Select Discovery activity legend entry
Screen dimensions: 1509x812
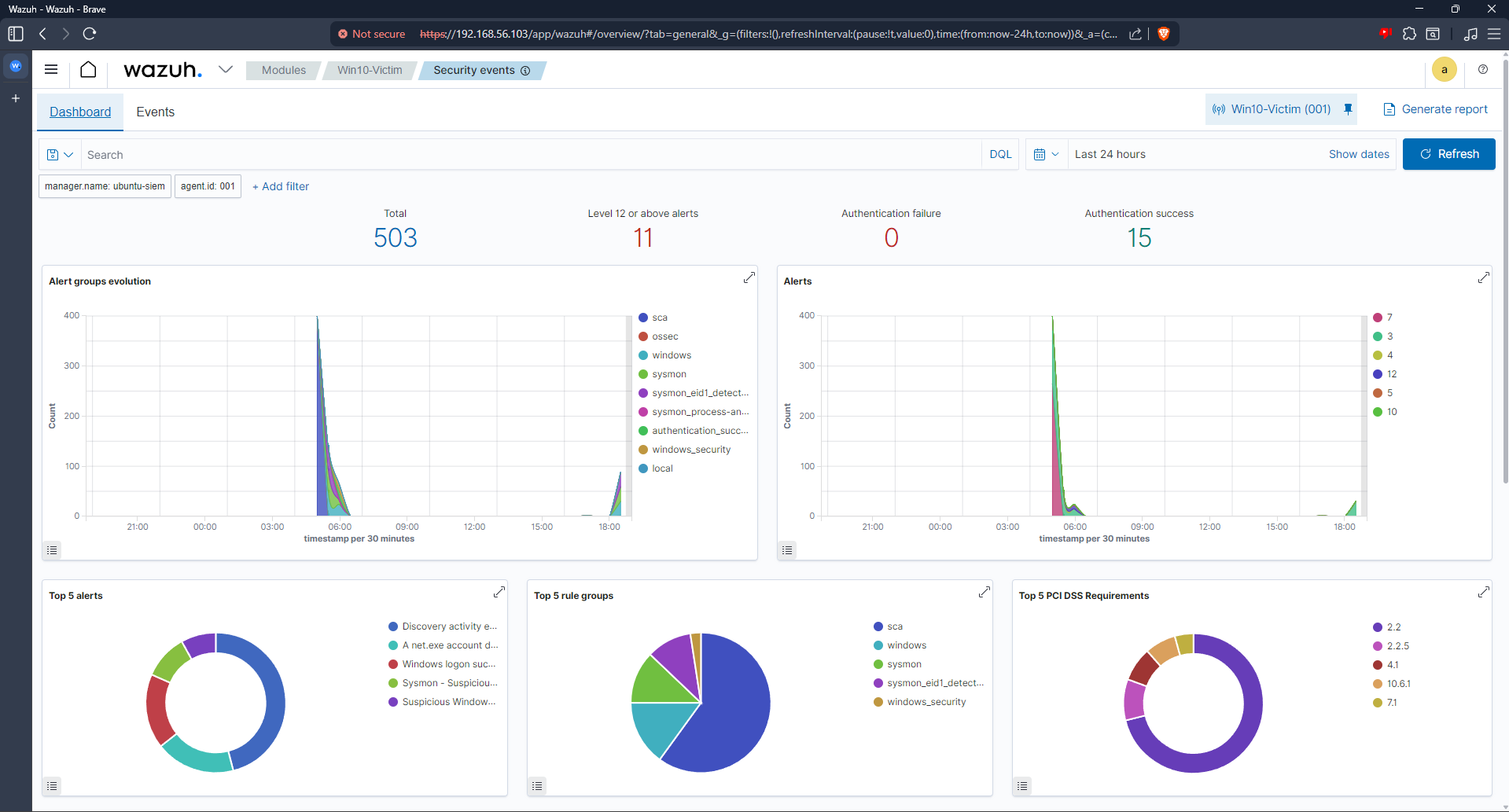(450, 626)
